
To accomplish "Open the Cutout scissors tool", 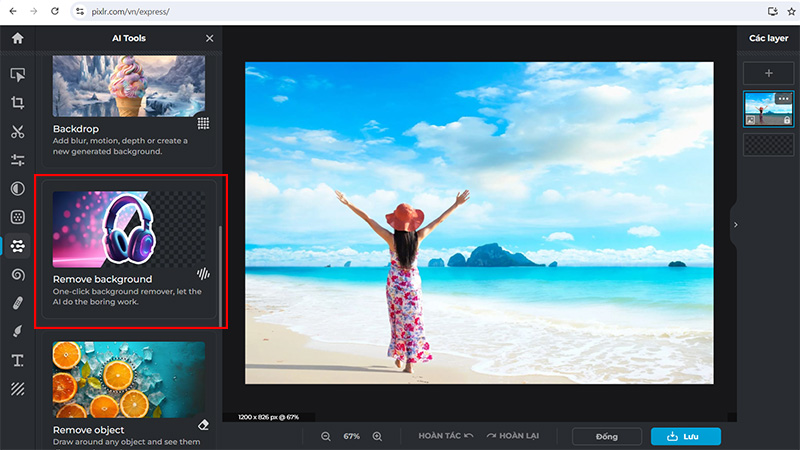I will [x=17, y=132].
